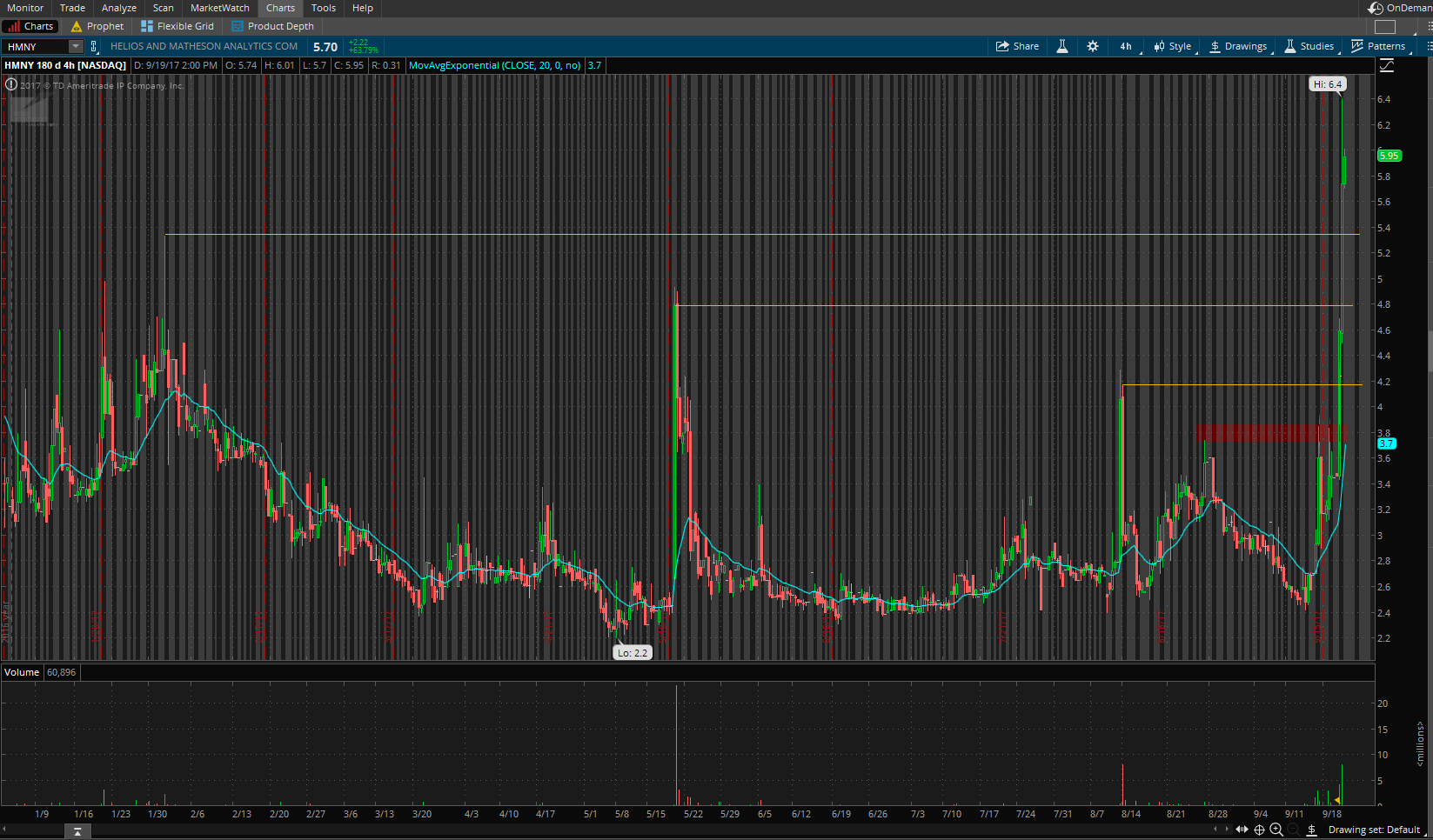Click the symbol link chain icon beside HMNY
Screen dimensions: 1433x840
[x=94, y=46]
